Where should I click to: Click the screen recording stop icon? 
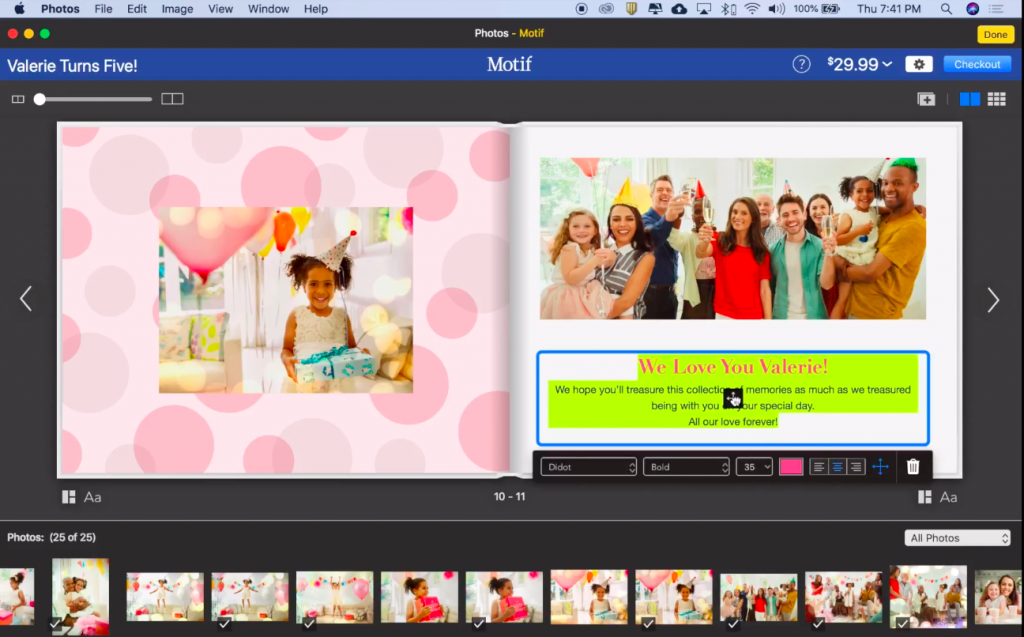tap(581, 9)
